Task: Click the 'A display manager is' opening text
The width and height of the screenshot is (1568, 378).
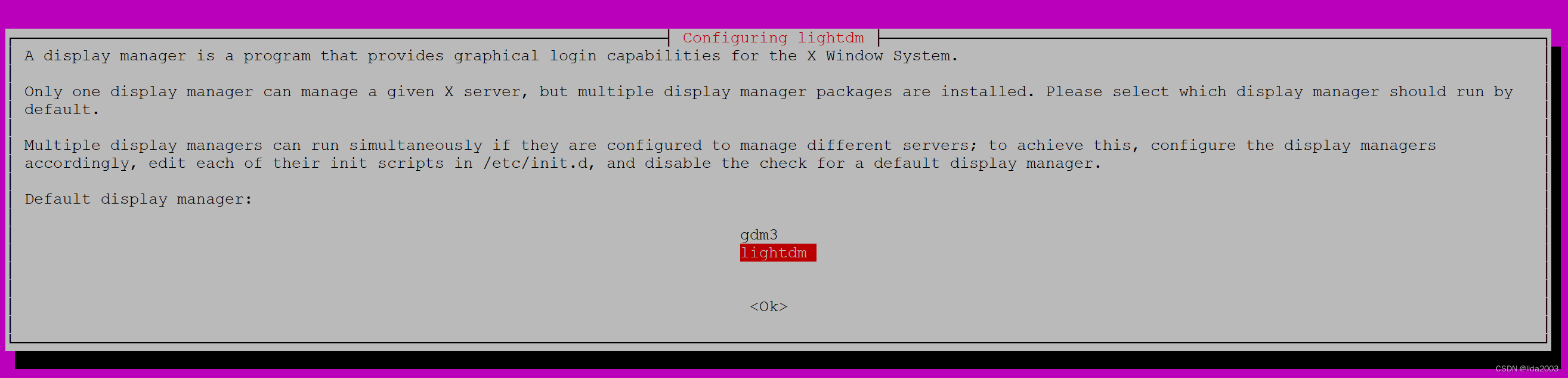Action: click(120, 56)
